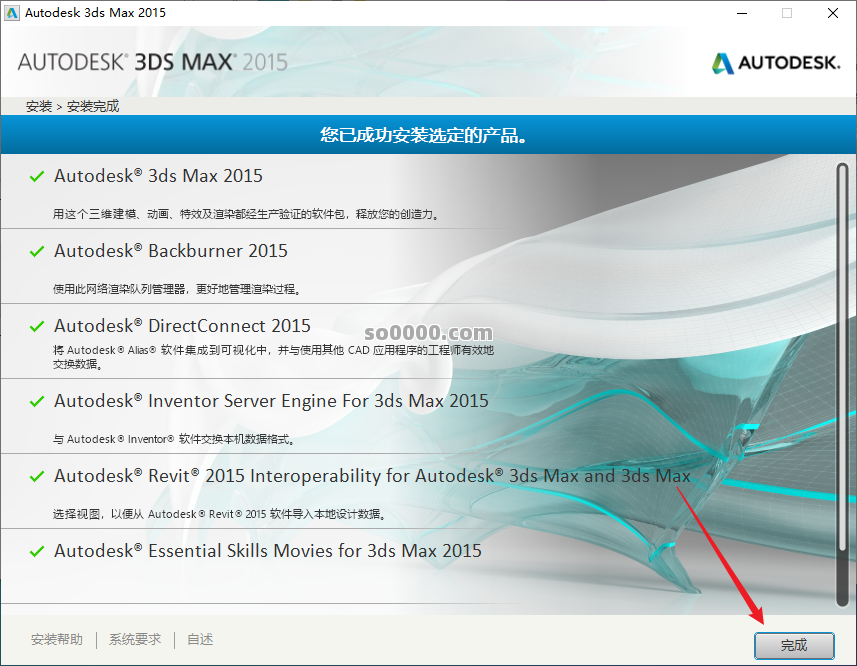This screenshot has width=857, height=666.
Task: Close the installer window
Action: click(832, 13)
